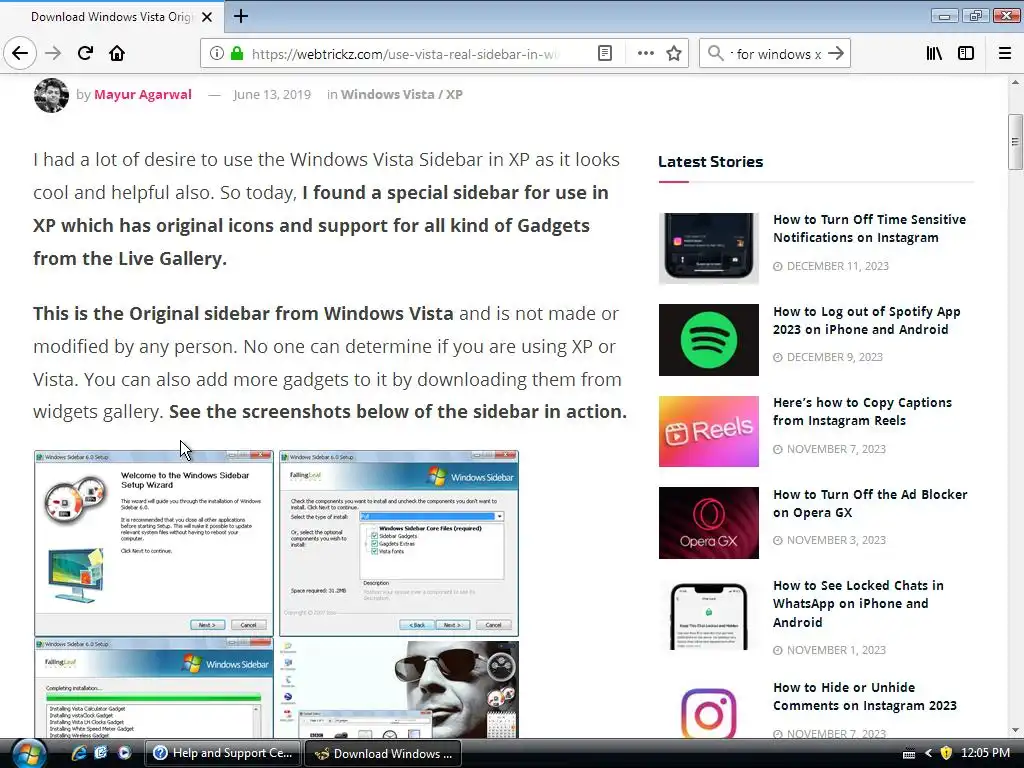
Task: Show the browser sidebars icon
Action: [x=966, y=54]
